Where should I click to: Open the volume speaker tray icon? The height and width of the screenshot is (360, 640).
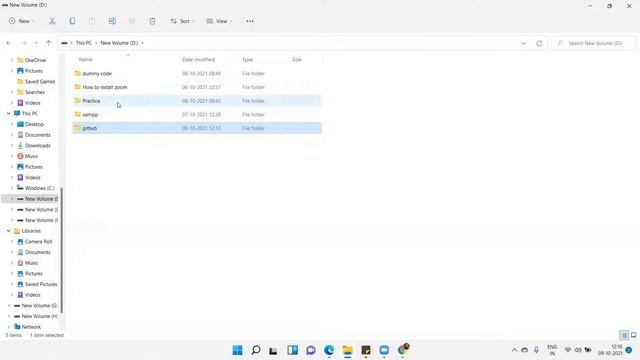coord(578,350)
